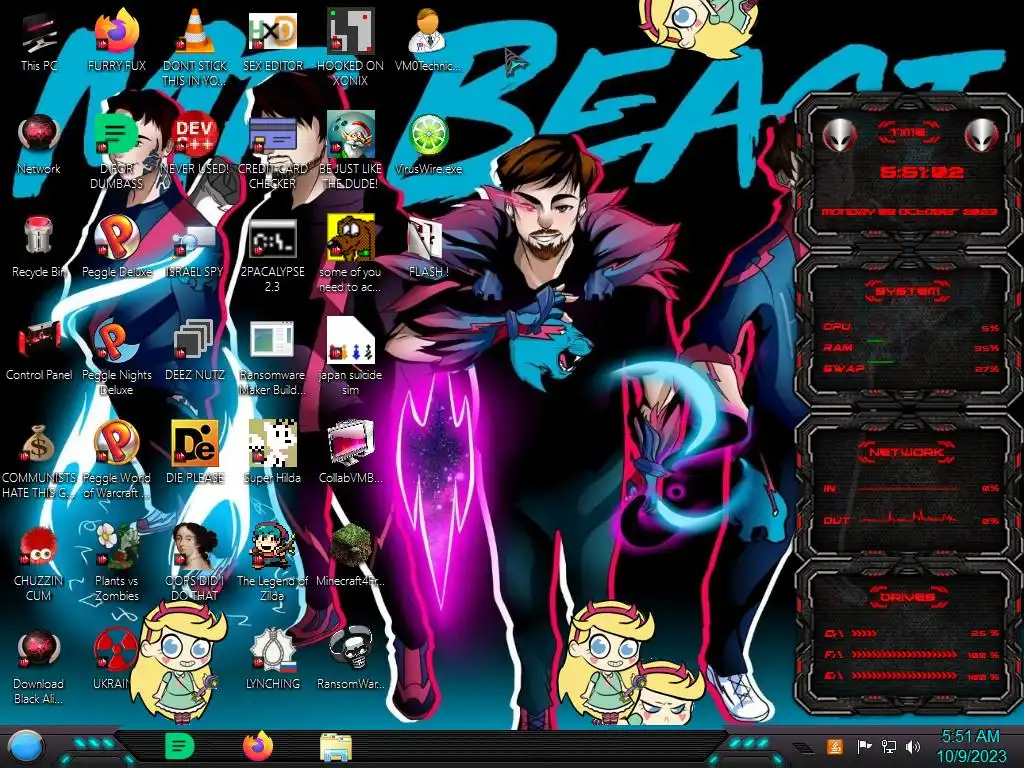Image resolution: width=1024 pixels, height=768 pixels.
Task: Open Action Center flag tray icon
Action: click(x=864, y=746)
